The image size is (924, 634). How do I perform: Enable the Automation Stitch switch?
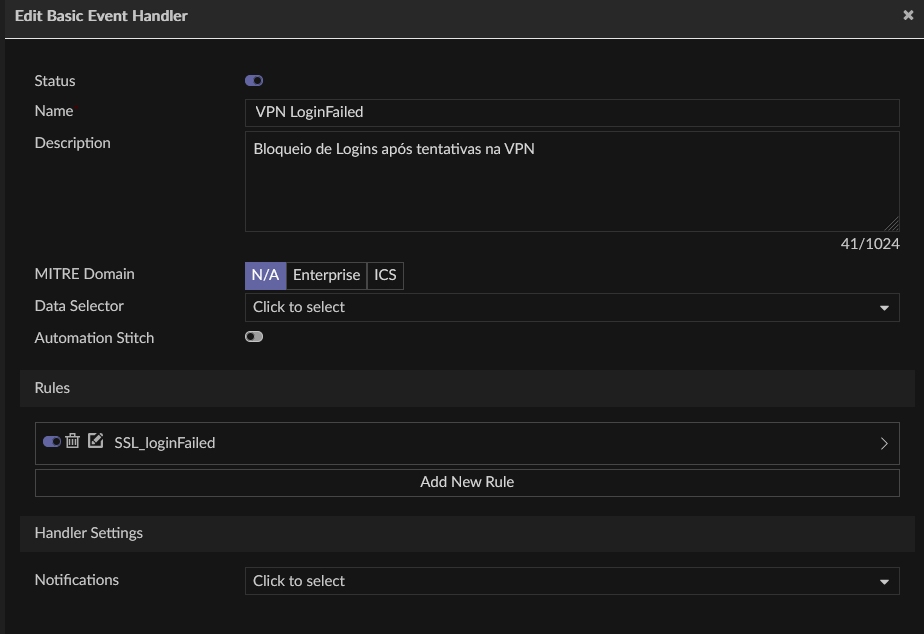(x=254, y=338)
